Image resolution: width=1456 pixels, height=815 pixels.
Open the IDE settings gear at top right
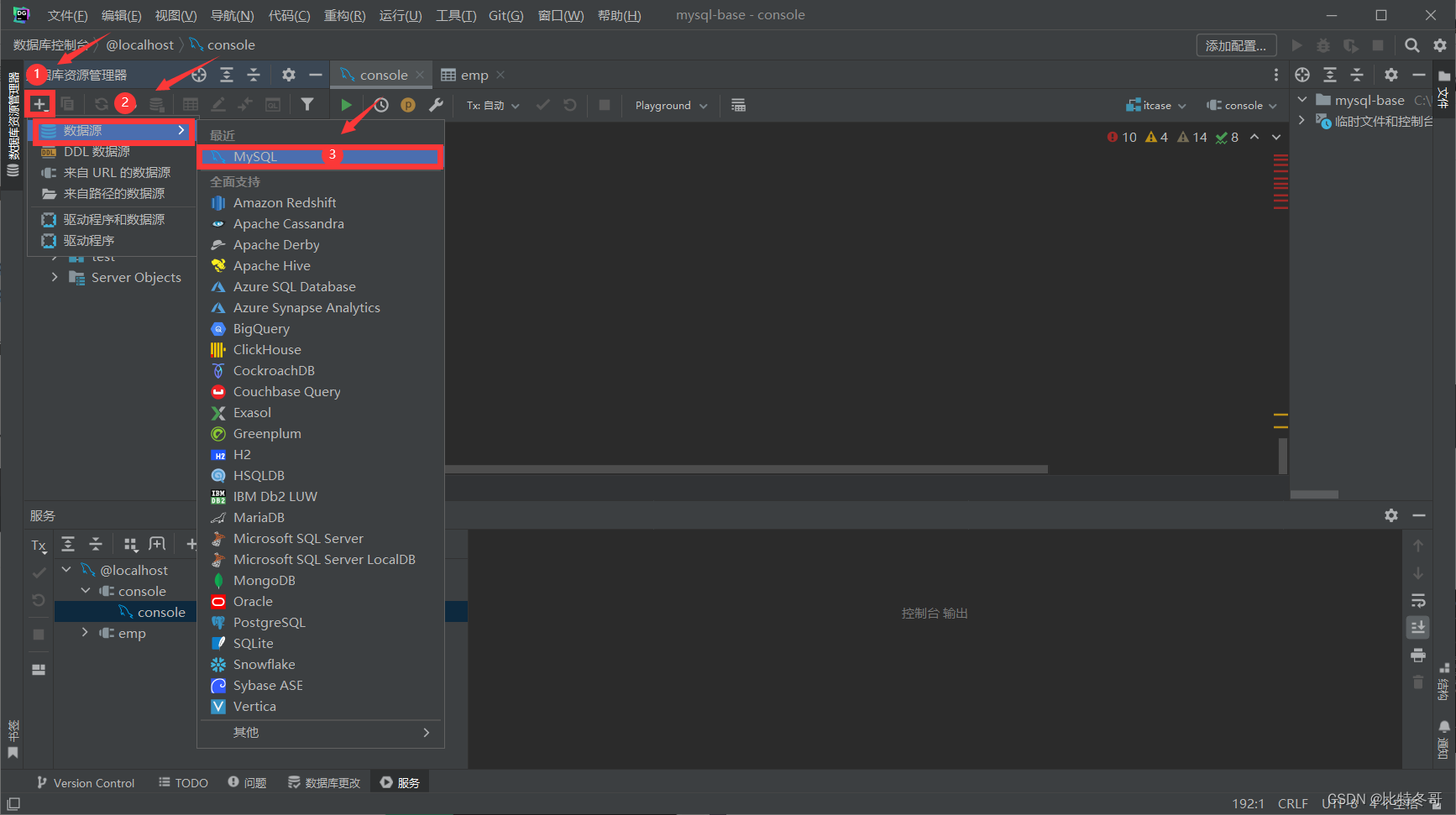[1440, 45]
